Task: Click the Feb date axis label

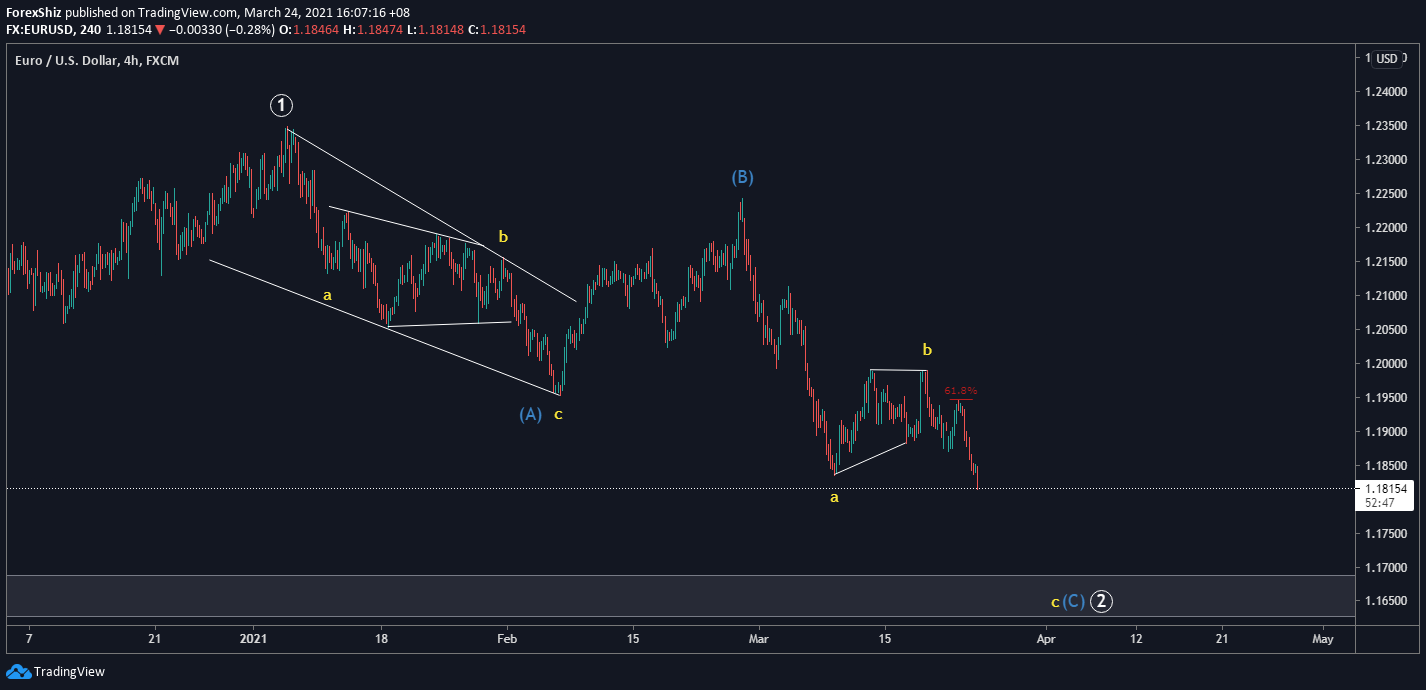Action: coord(507,638)
